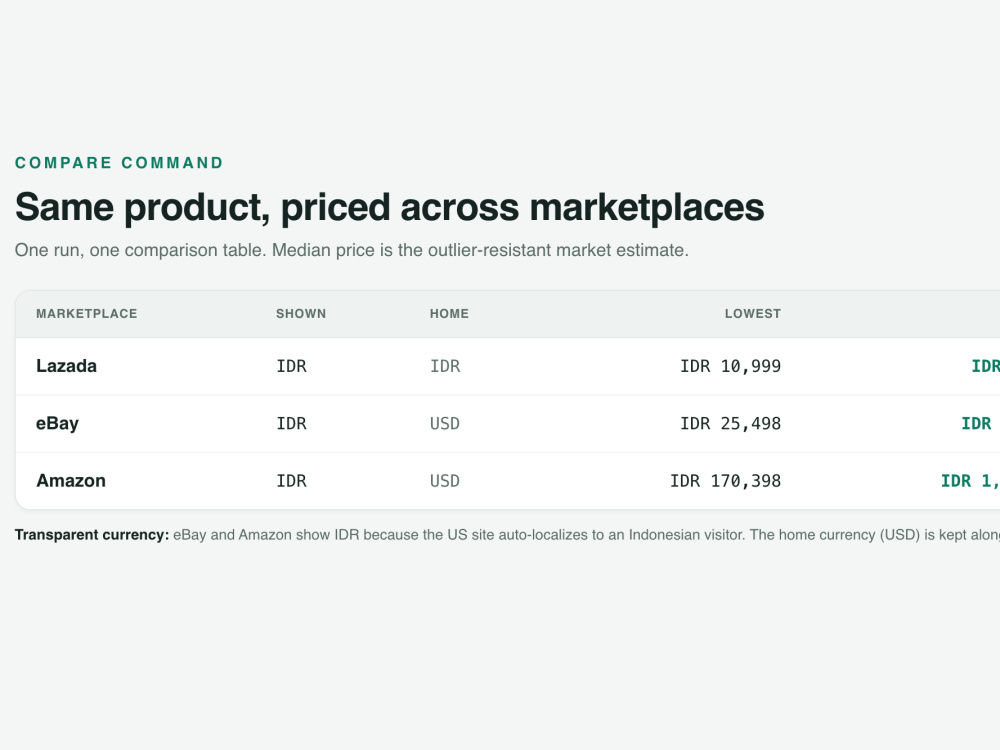The width and height of the screenshot is (1000, 750).
Task: Select the Amazon marketplace row
Action: [x=508, y=481]
